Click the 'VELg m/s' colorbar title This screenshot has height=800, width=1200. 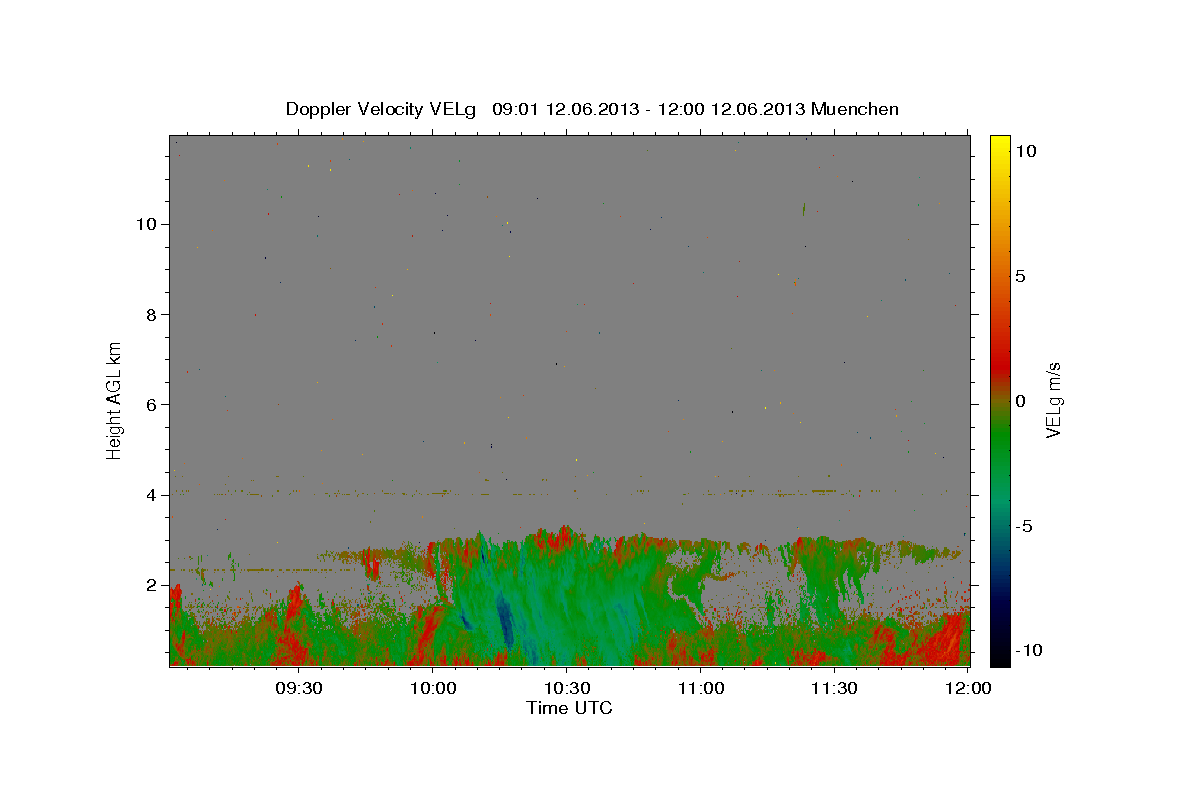click(1054, 399)
